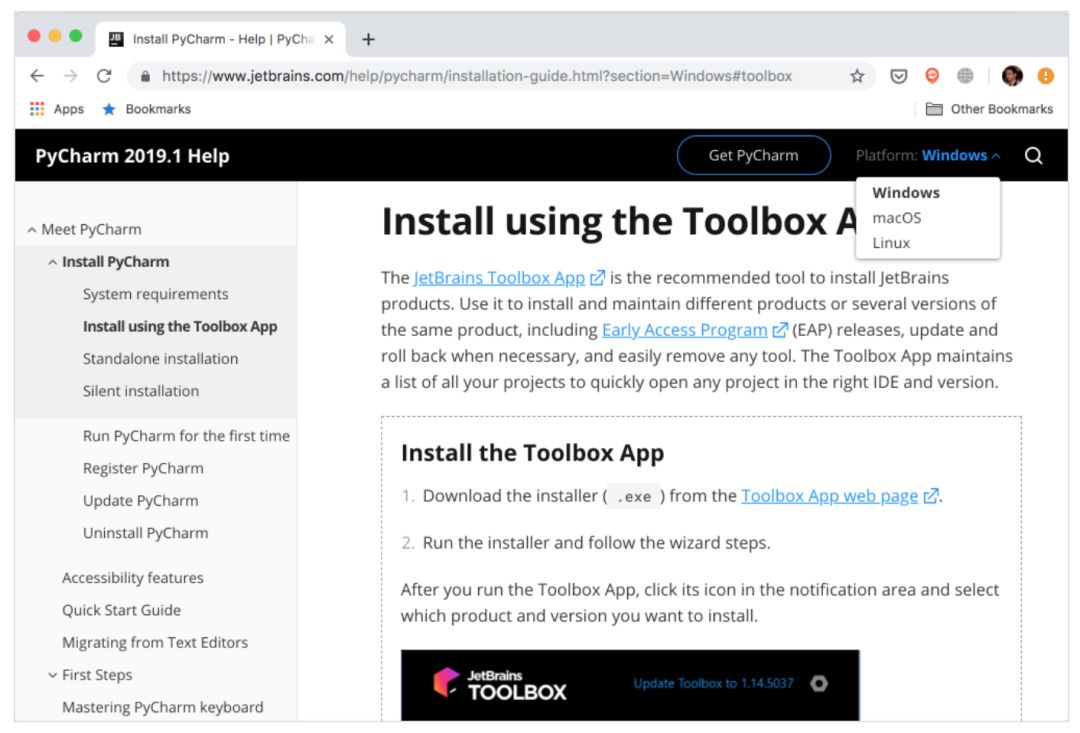Go back using the browser arrow
The width and height of the screenshot is (1080, 733).
point(37,76)
